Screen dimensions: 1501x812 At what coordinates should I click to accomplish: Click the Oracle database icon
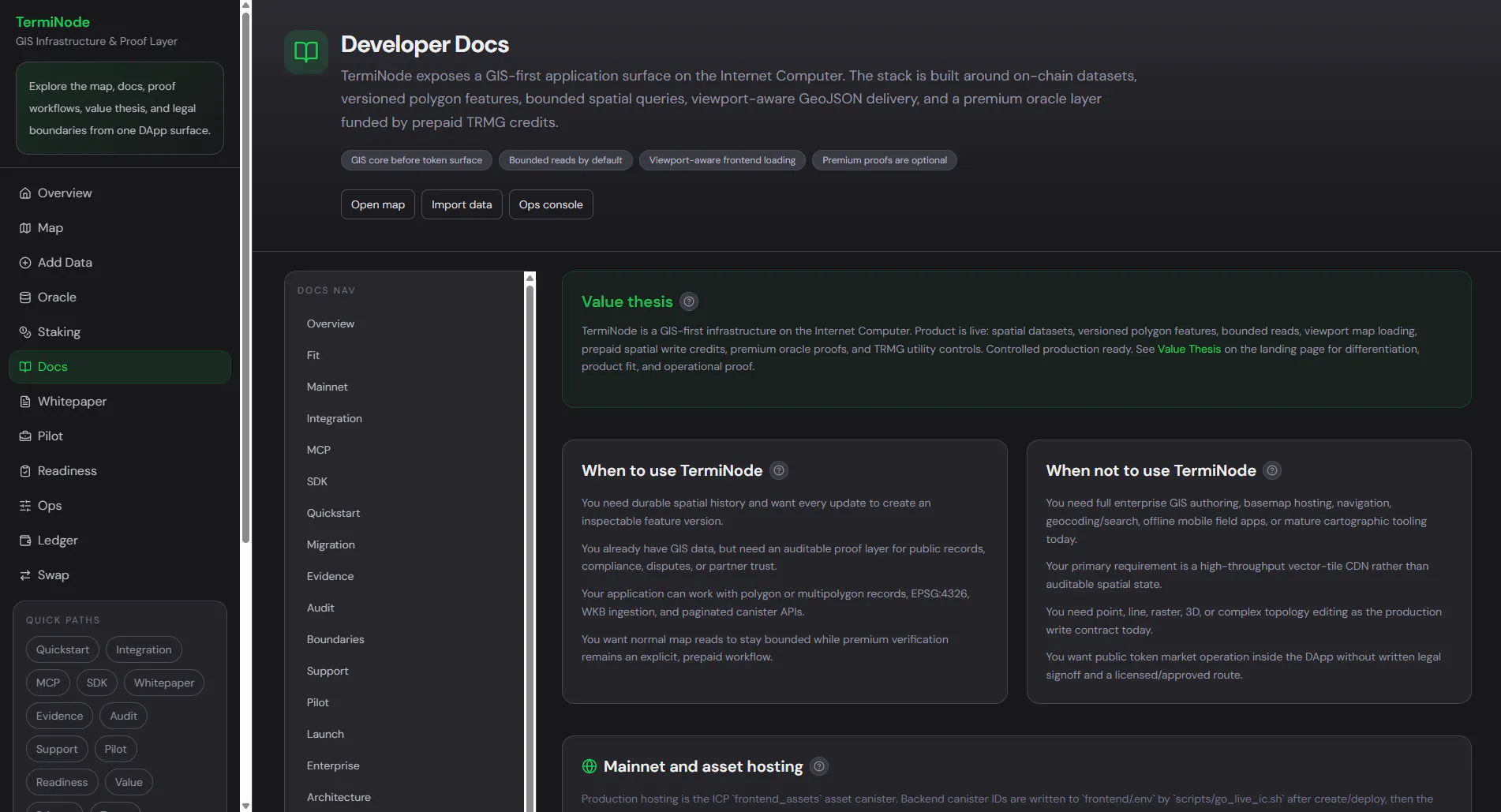pyautogui.click(x=25, y=297)
